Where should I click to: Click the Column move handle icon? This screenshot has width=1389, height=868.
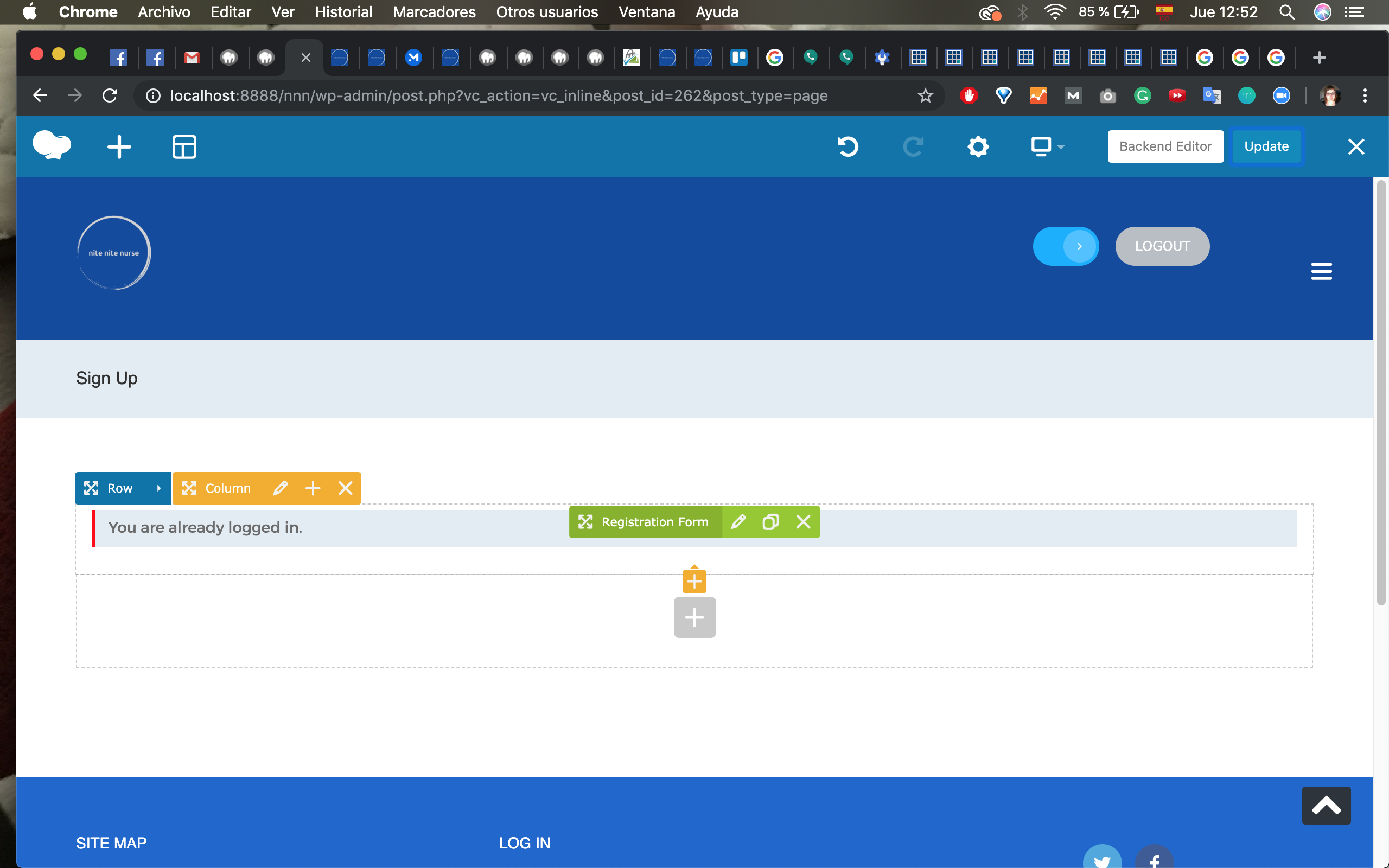pyautogui.click(x=189, y=488)
